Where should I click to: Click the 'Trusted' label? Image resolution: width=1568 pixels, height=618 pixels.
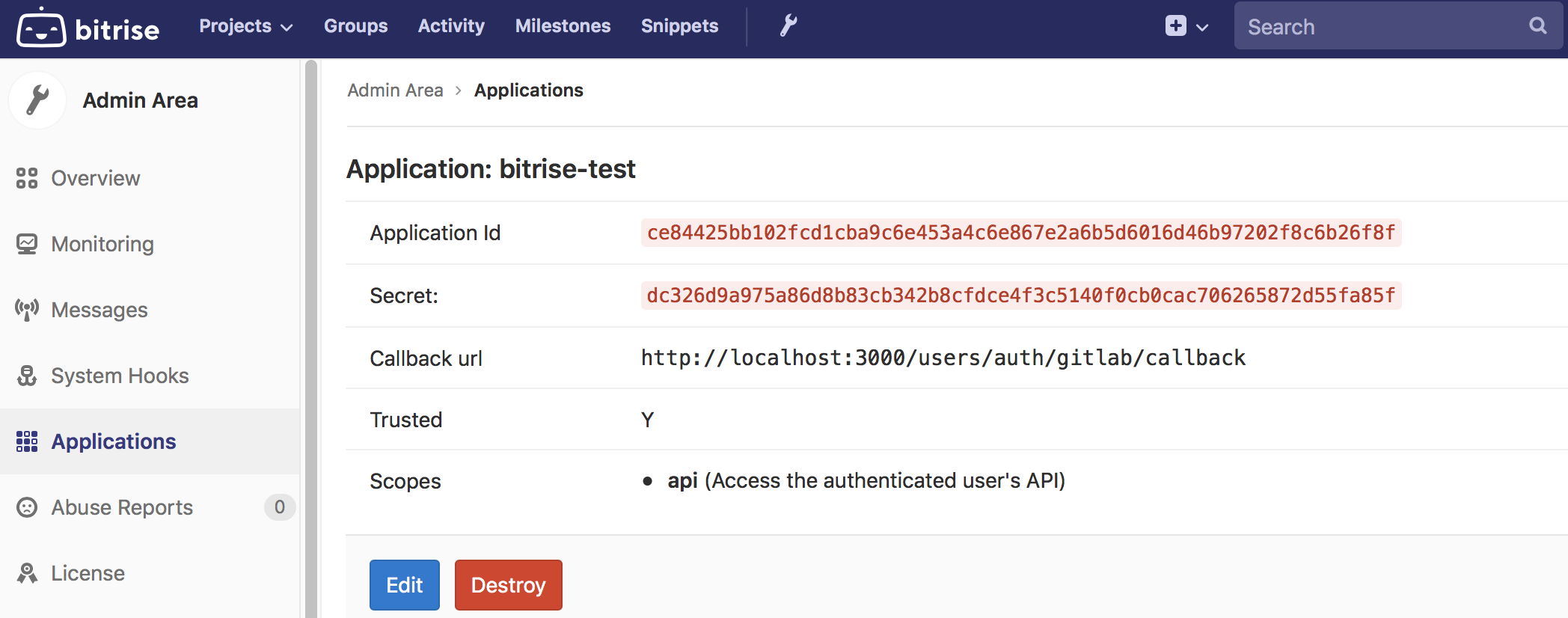coord(406,420)
